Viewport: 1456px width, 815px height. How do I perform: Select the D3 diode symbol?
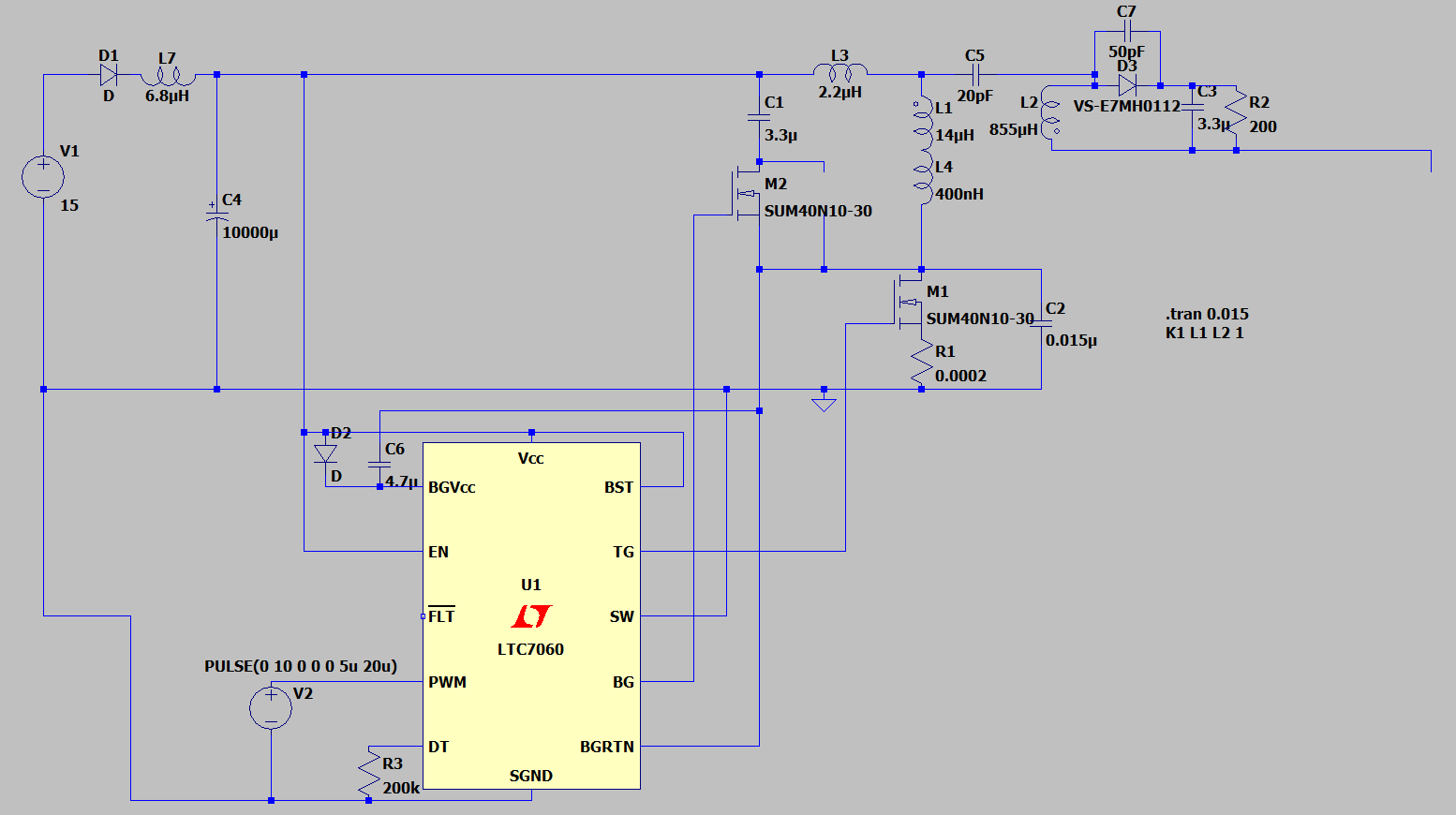click(x=1127, y=85)
